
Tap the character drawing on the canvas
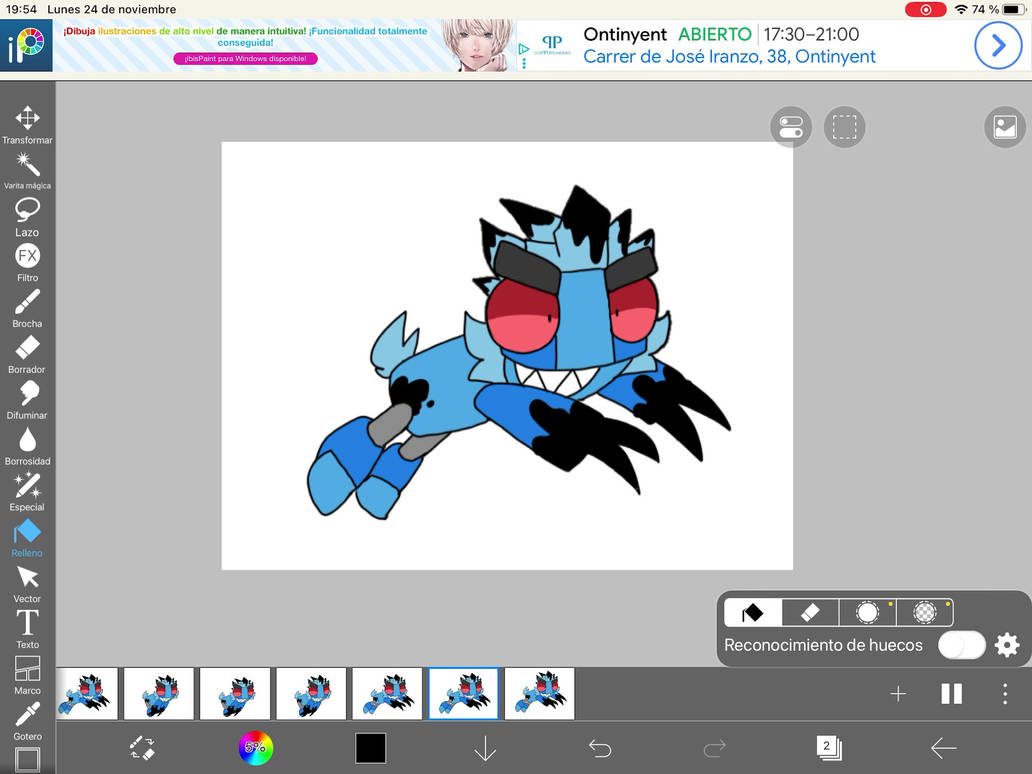point(519,352)
